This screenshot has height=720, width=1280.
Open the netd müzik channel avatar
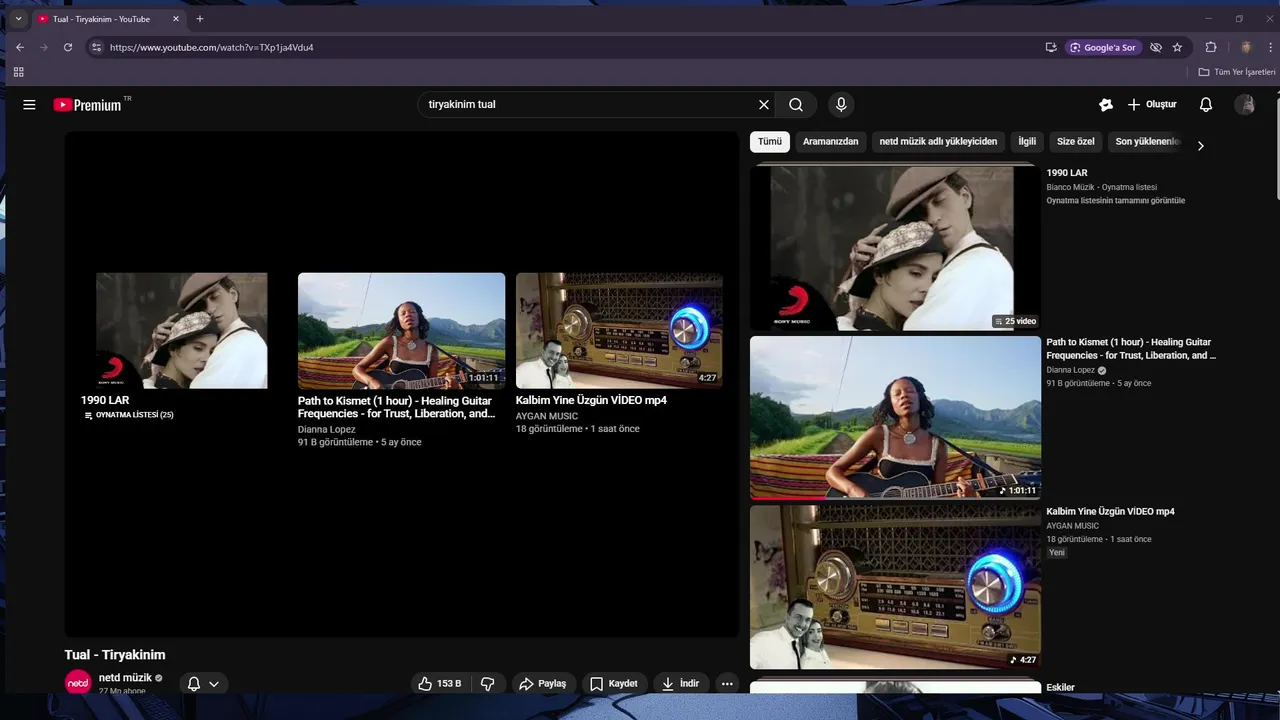78,683
